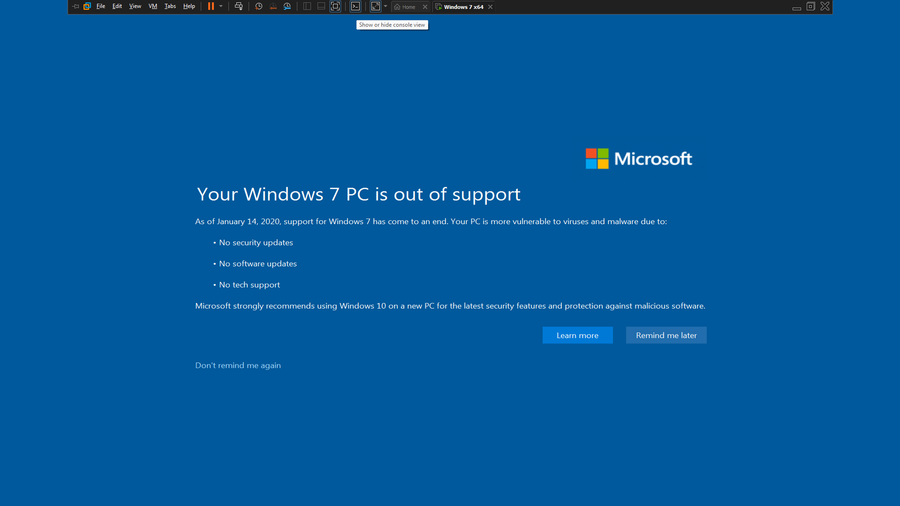Open the Tabs menu
This screenshot has height=506, width=900.
point(170,6)
